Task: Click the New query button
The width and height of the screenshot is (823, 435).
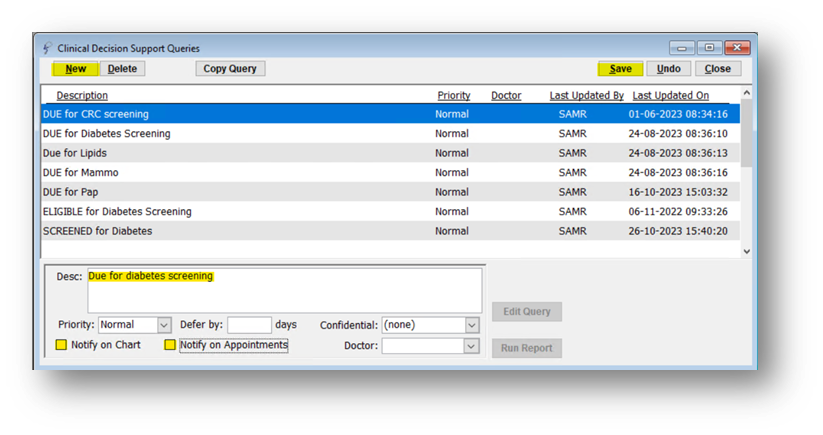Action: [75, 69]
